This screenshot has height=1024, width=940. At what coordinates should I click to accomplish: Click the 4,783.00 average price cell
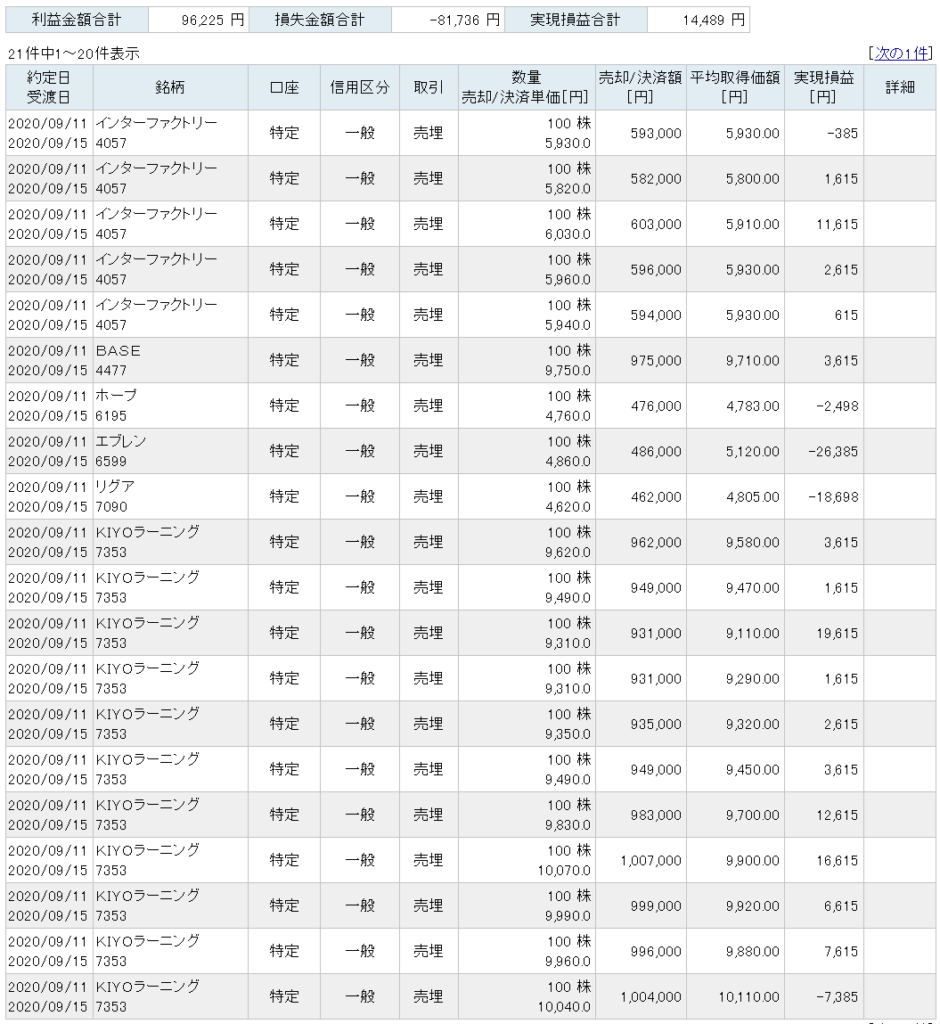[x=735, y=406]
